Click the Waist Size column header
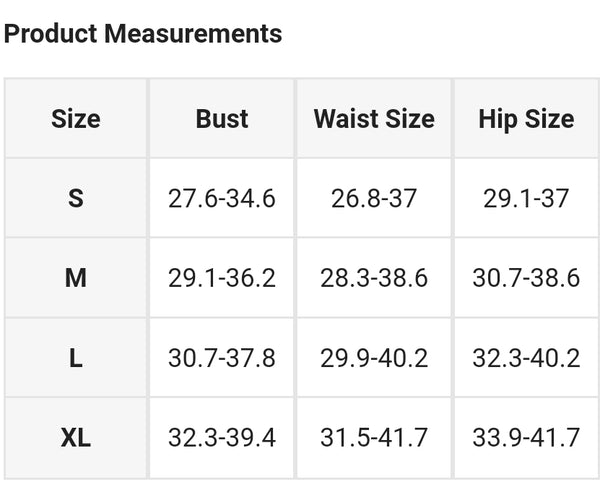600x500 pixels. tap(374, 119)
